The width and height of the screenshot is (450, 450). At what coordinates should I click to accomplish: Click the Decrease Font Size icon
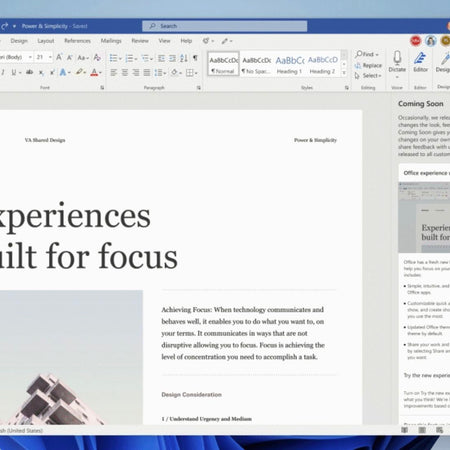point(70,58)
